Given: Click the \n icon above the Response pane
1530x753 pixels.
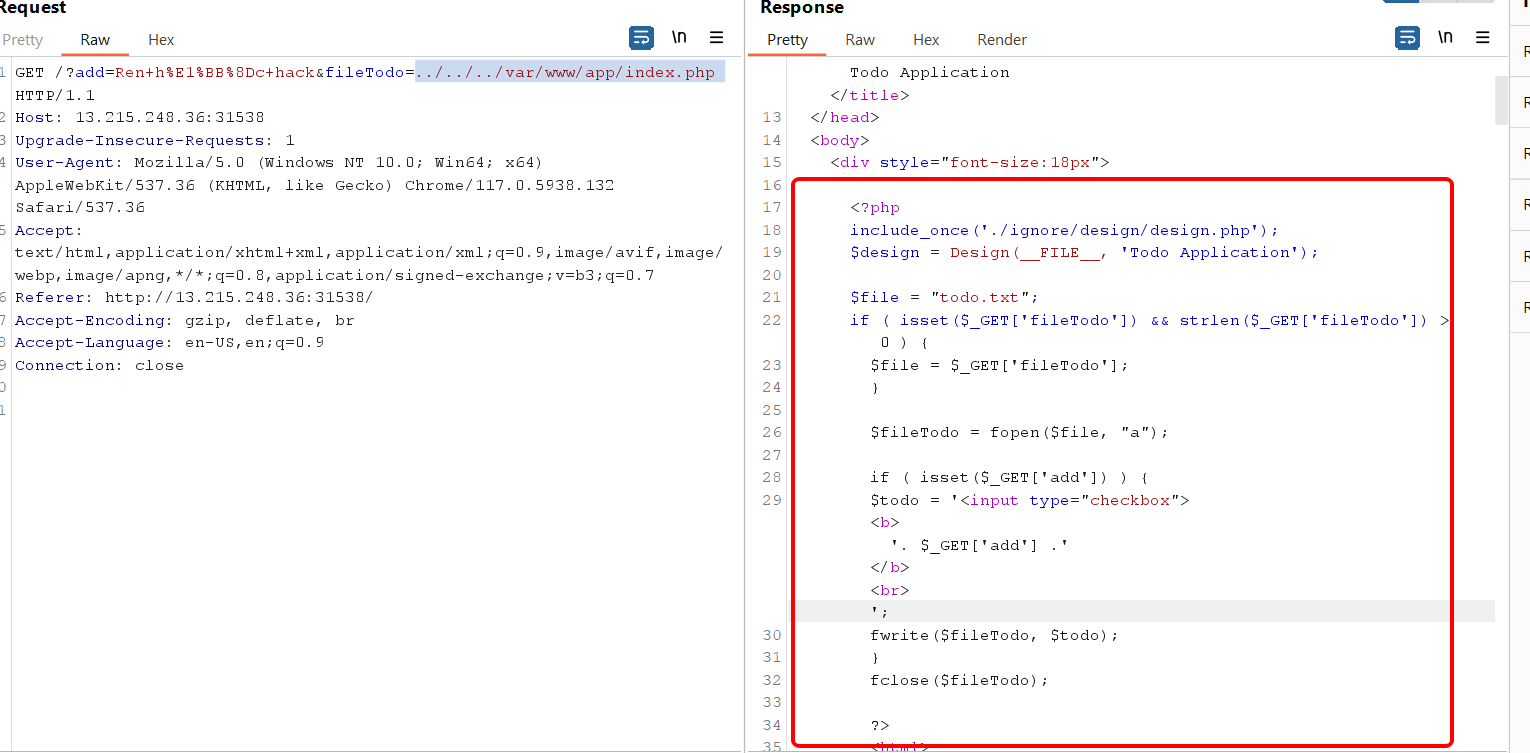Looking at the screenshot, I should coord(1445,36).
